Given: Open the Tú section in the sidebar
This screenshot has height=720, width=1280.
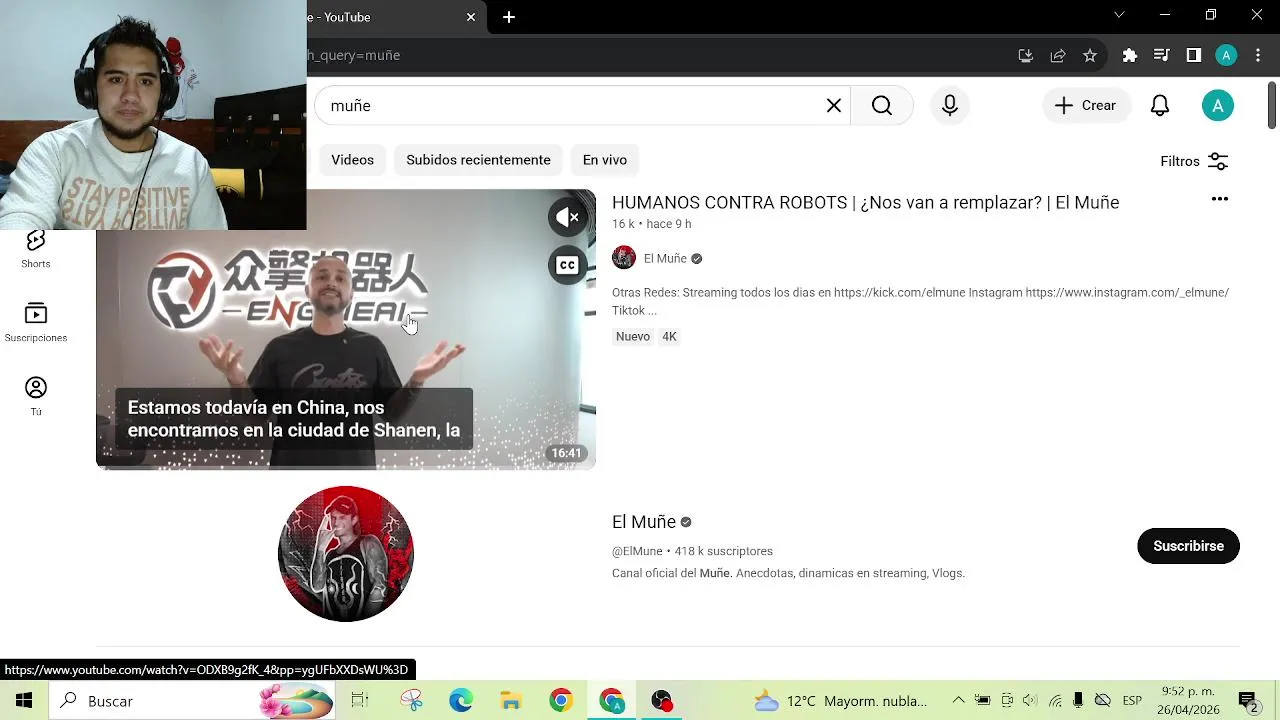Looking at the screenshot, I should [36, 396].
